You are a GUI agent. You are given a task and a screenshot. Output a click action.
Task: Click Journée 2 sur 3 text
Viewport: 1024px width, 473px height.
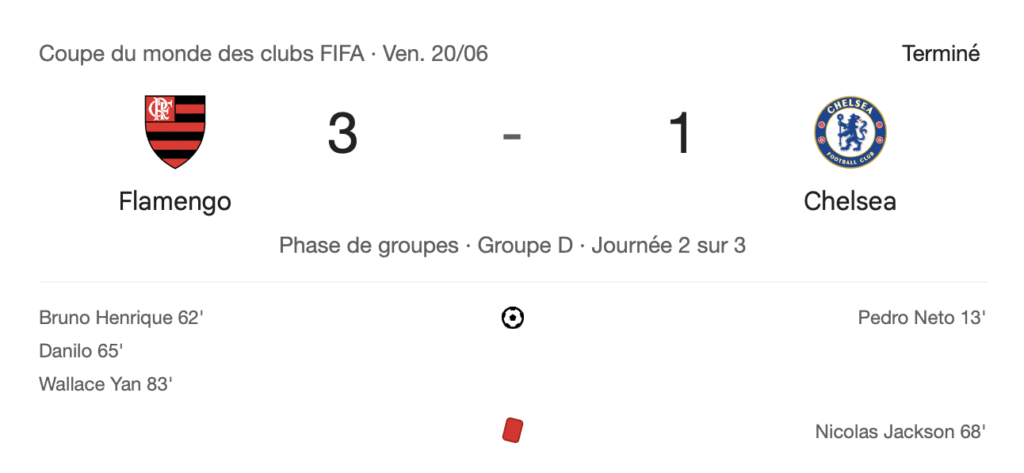click(669, 246)
